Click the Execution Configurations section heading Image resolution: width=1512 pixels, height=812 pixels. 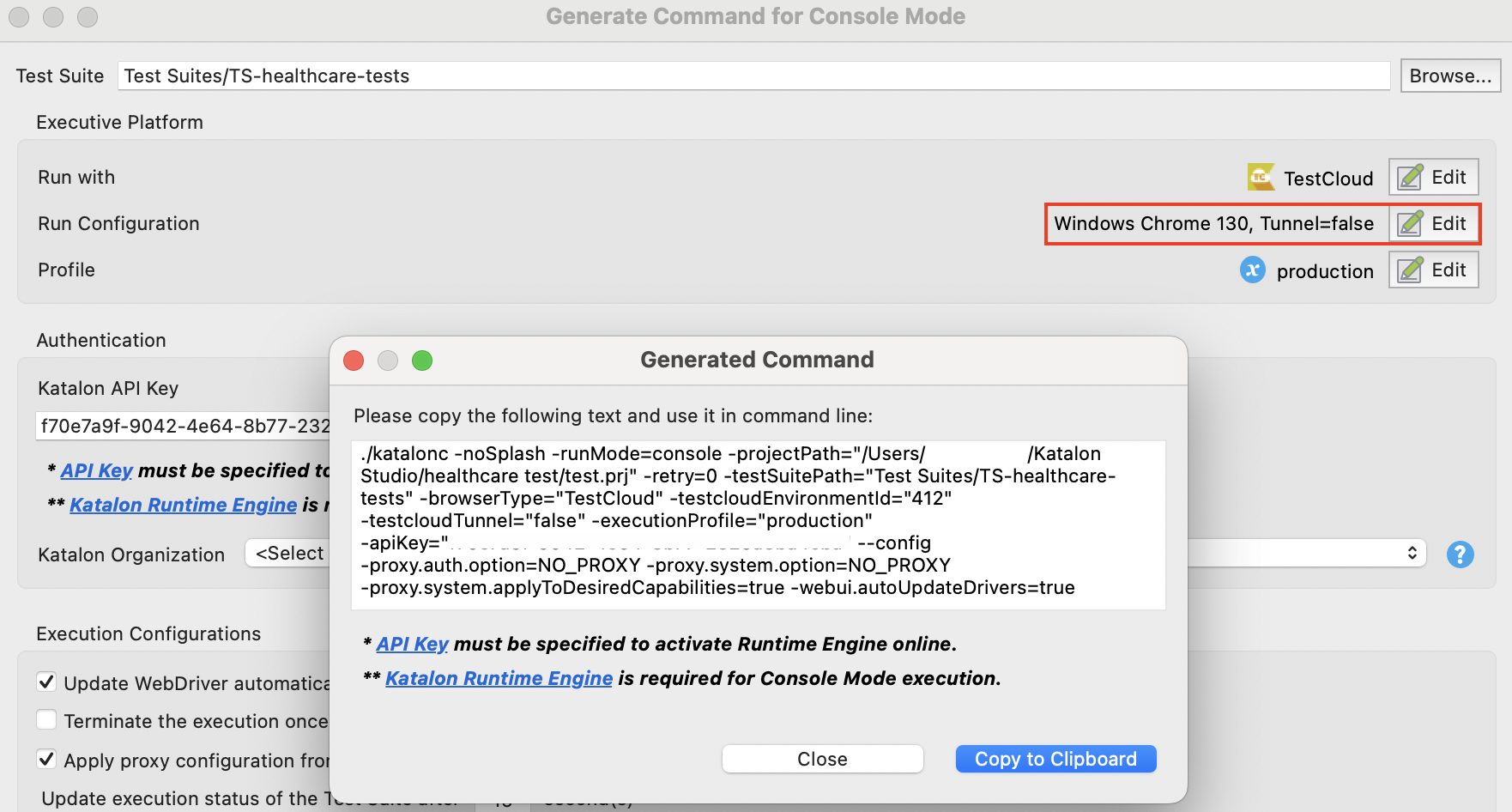tap(148, 633)
